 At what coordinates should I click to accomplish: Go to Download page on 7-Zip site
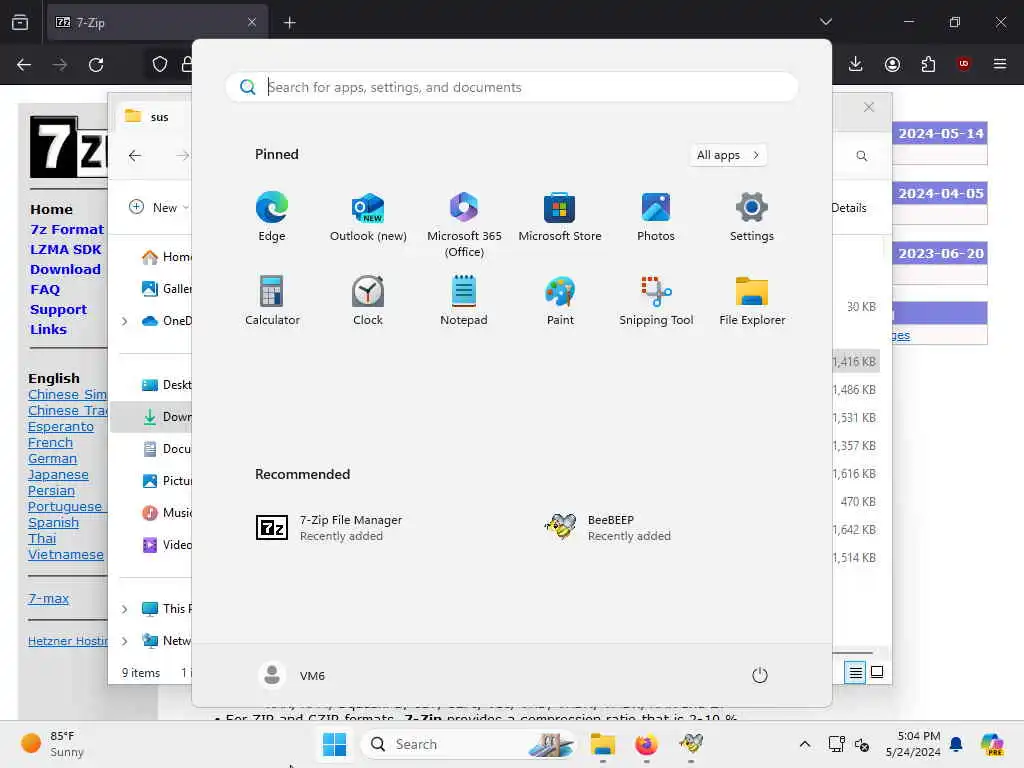click(65, 269)
